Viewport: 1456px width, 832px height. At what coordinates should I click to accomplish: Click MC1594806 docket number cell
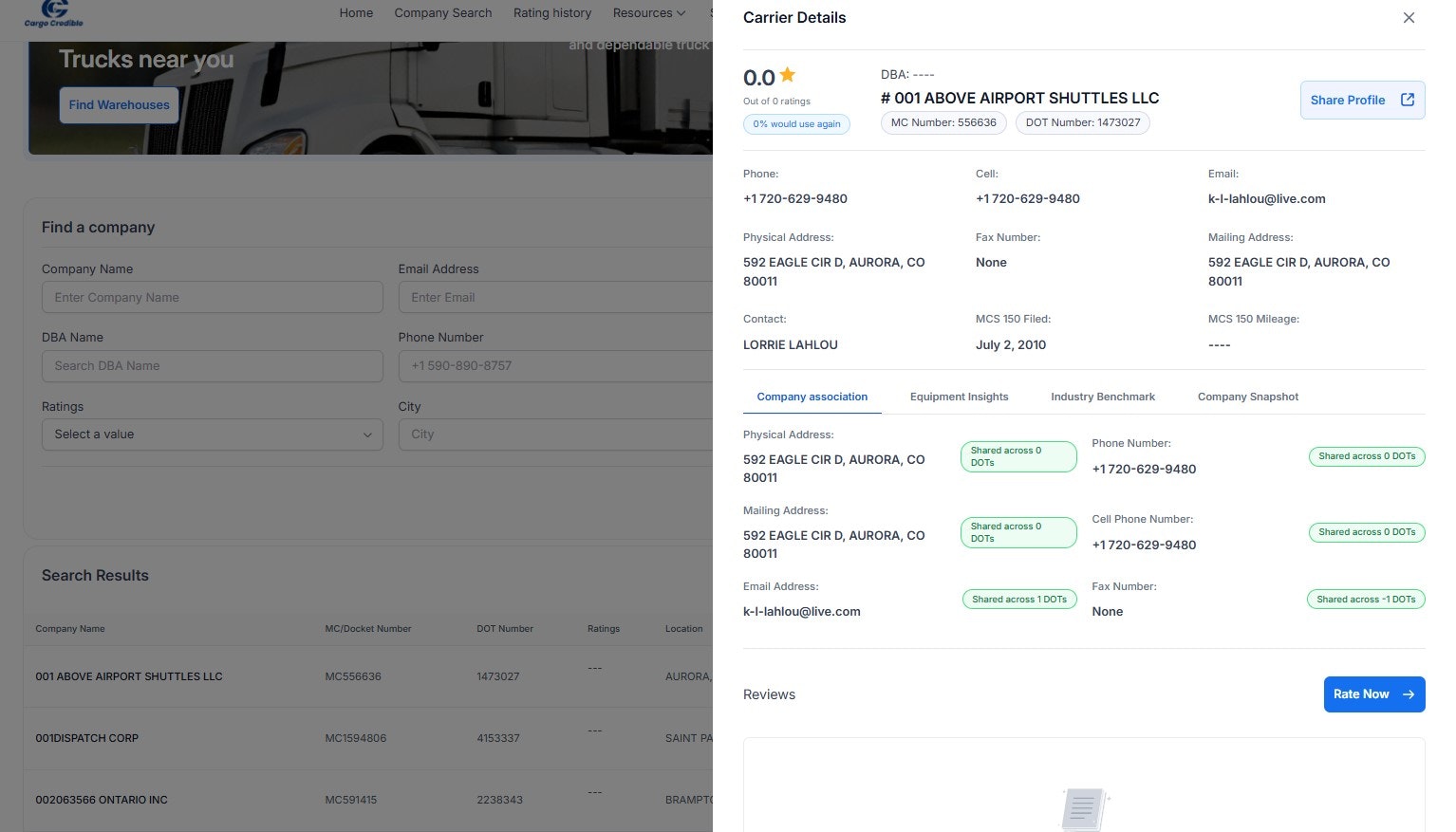(x=355, y=738)
